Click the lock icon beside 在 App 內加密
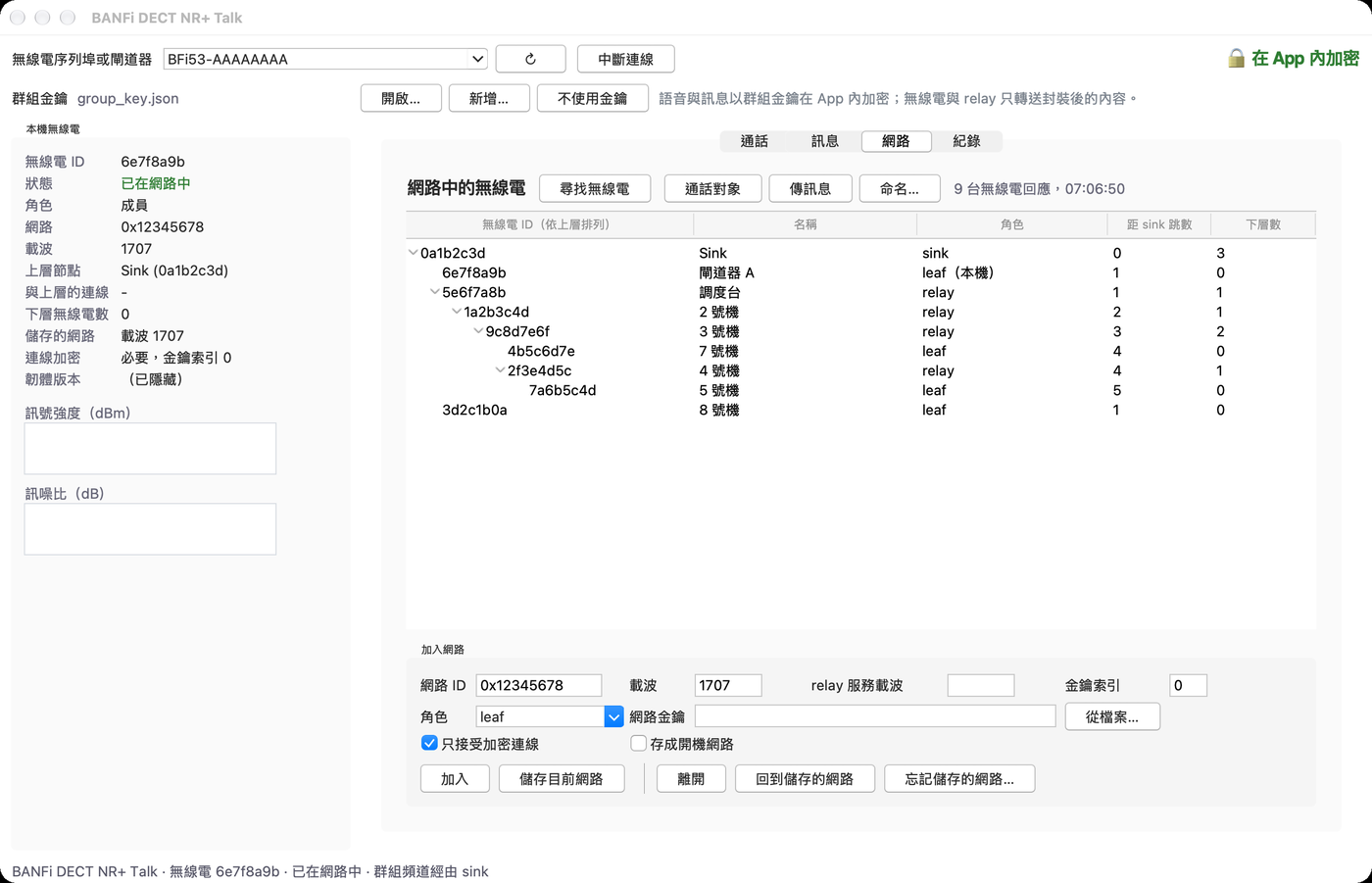1372x883 pixels. pos(1236,59)
